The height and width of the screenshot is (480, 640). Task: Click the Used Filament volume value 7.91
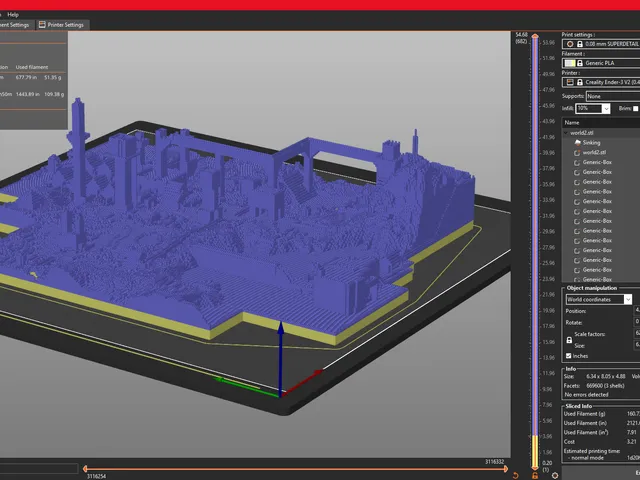pos(631,432)
